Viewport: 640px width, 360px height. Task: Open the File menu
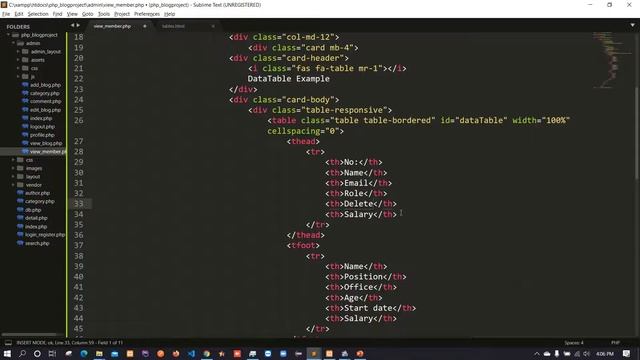(6, 14)
